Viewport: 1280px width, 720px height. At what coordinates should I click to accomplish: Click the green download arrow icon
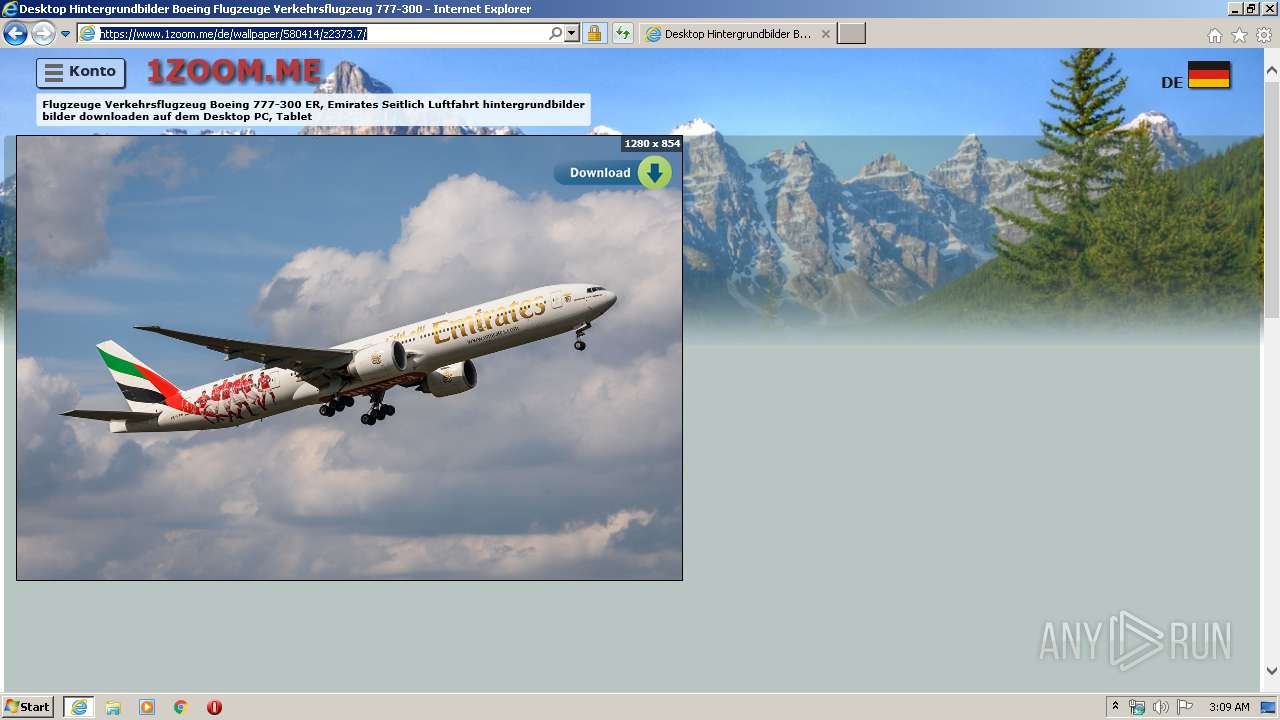[x=655, y=173]
